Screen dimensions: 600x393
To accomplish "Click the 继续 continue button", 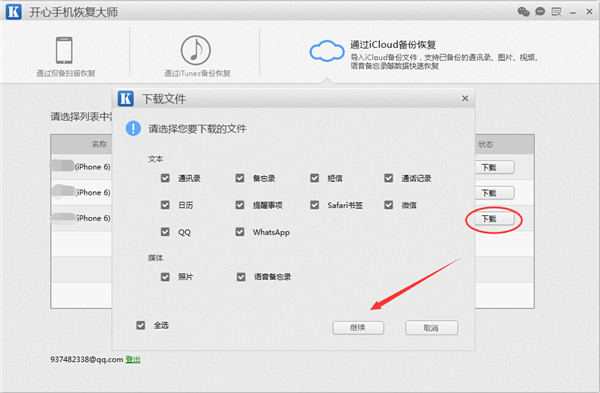I will [358, 328].
